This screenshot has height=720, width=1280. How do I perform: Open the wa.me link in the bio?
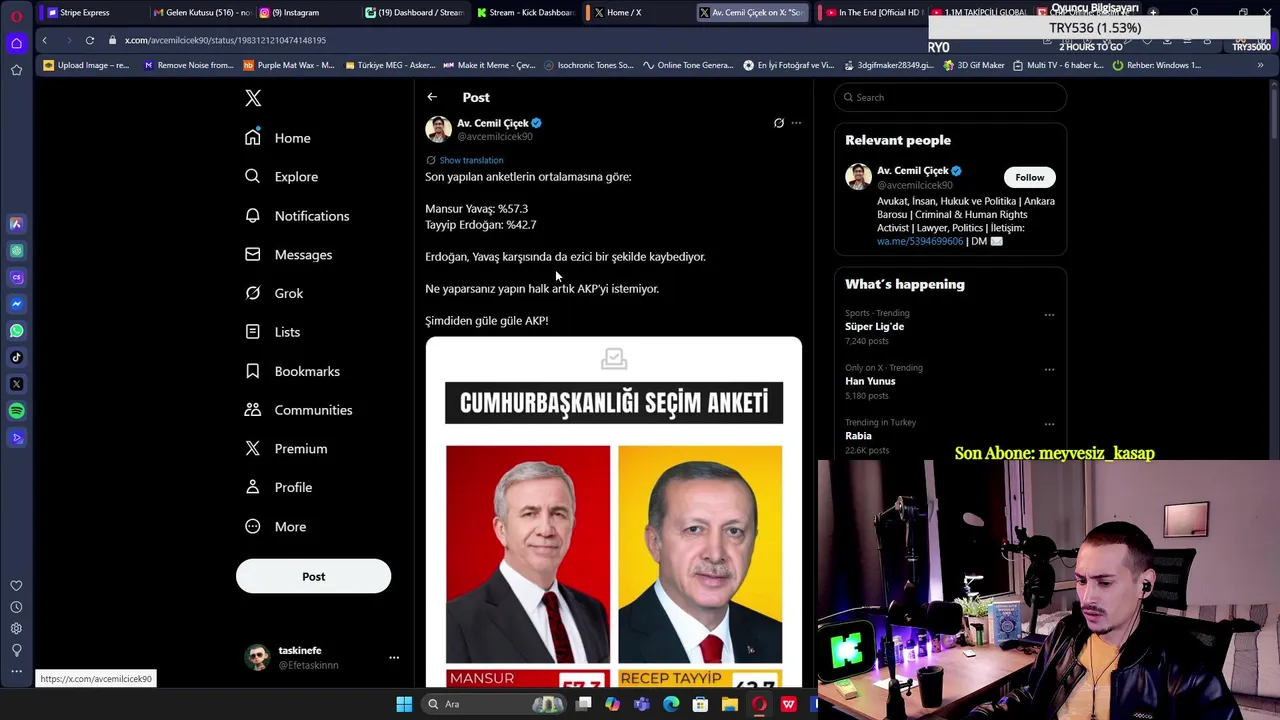[920, 241]
